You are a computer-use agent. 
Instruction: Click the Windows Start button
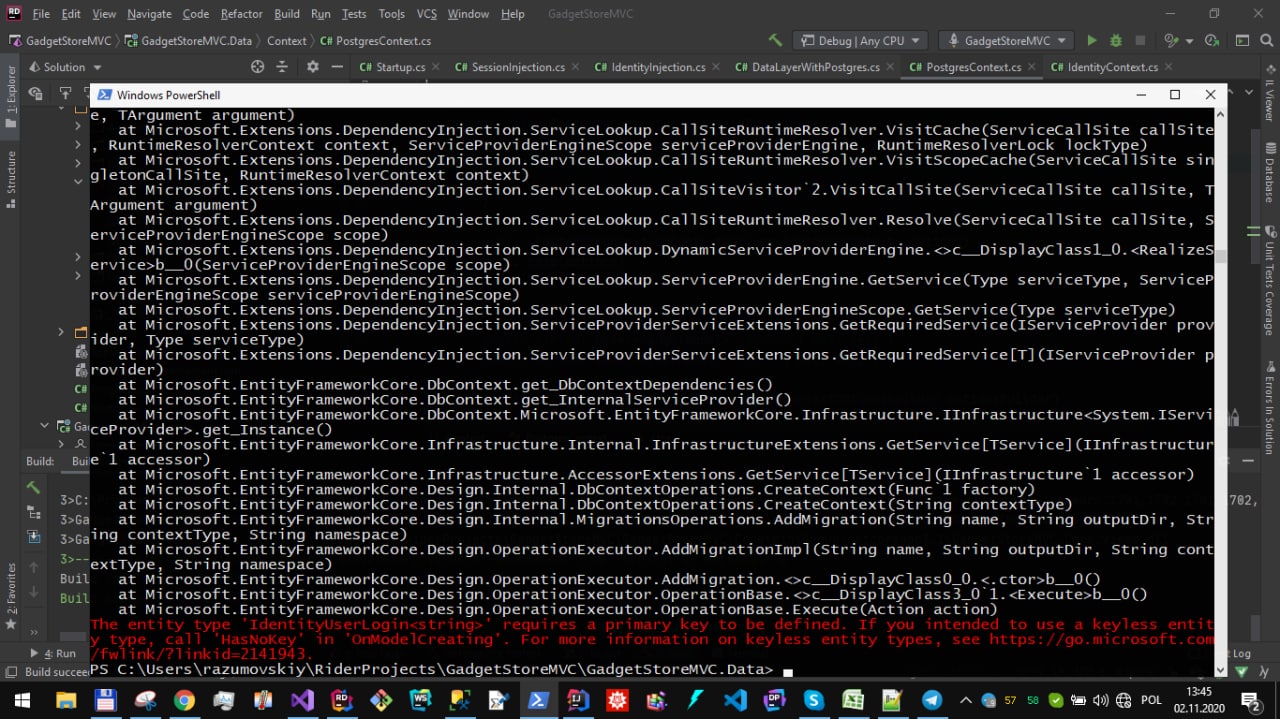pos(20,700)
